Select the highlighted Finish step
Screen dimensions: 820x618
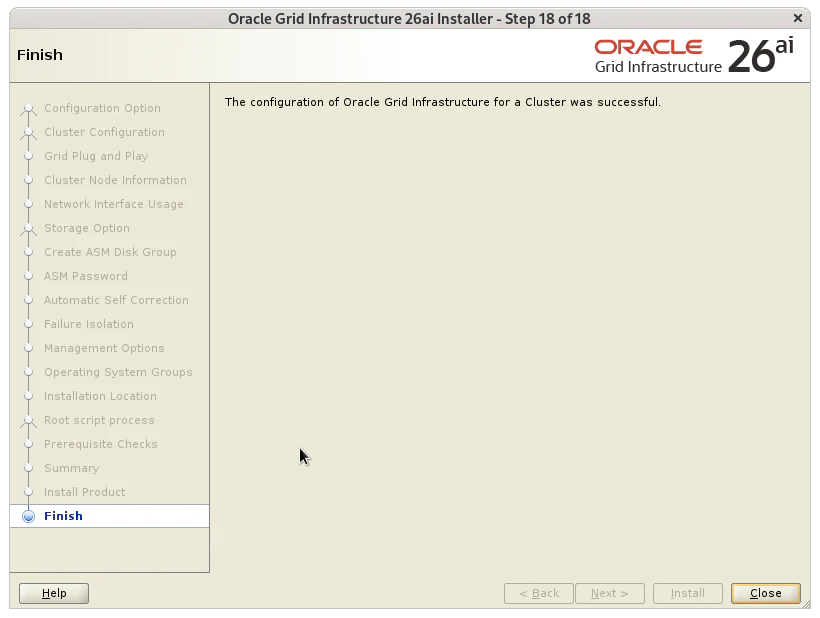point(109,516)
